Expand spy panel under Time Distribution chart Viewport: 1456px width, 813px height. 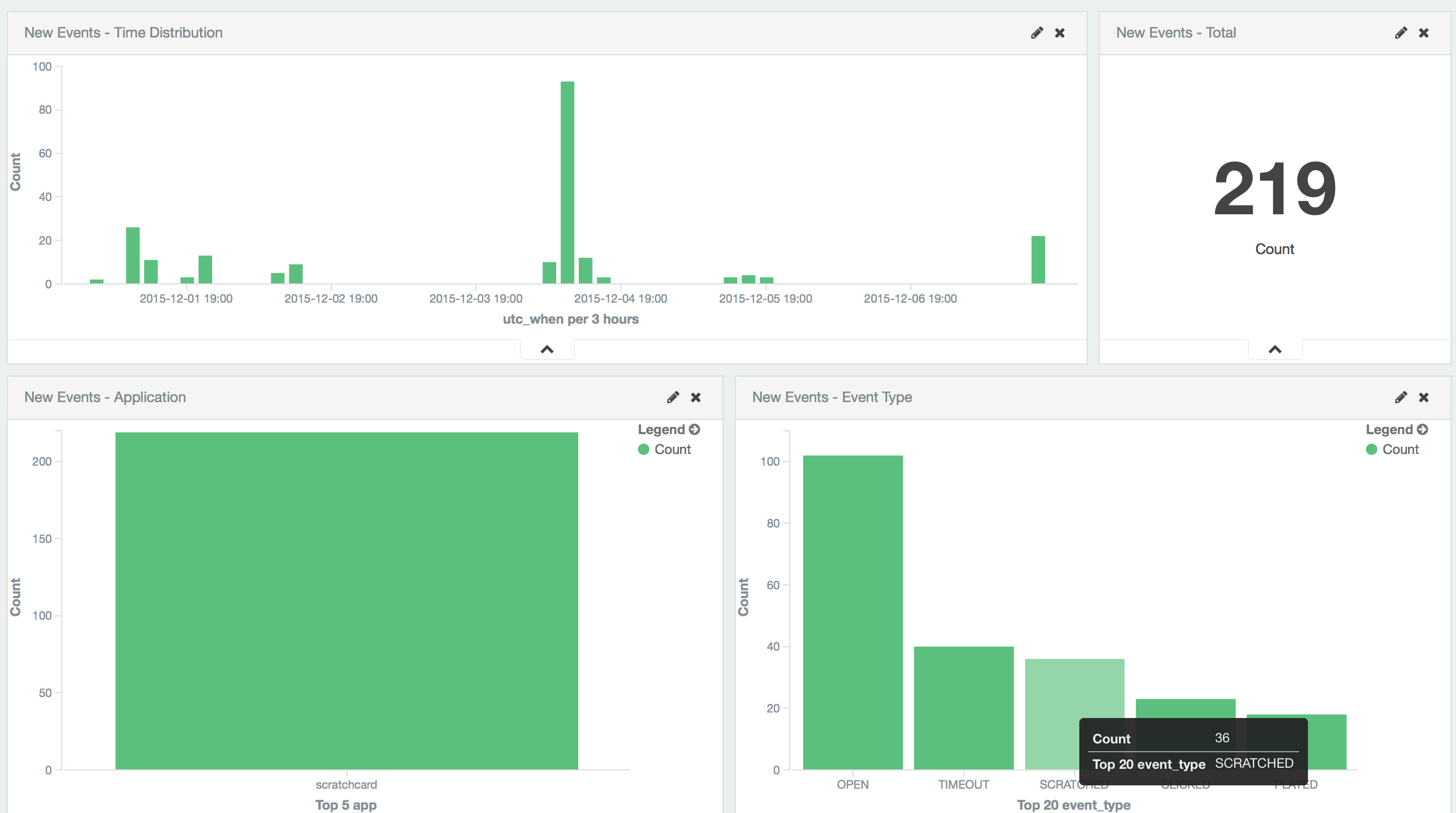point(547,350)
